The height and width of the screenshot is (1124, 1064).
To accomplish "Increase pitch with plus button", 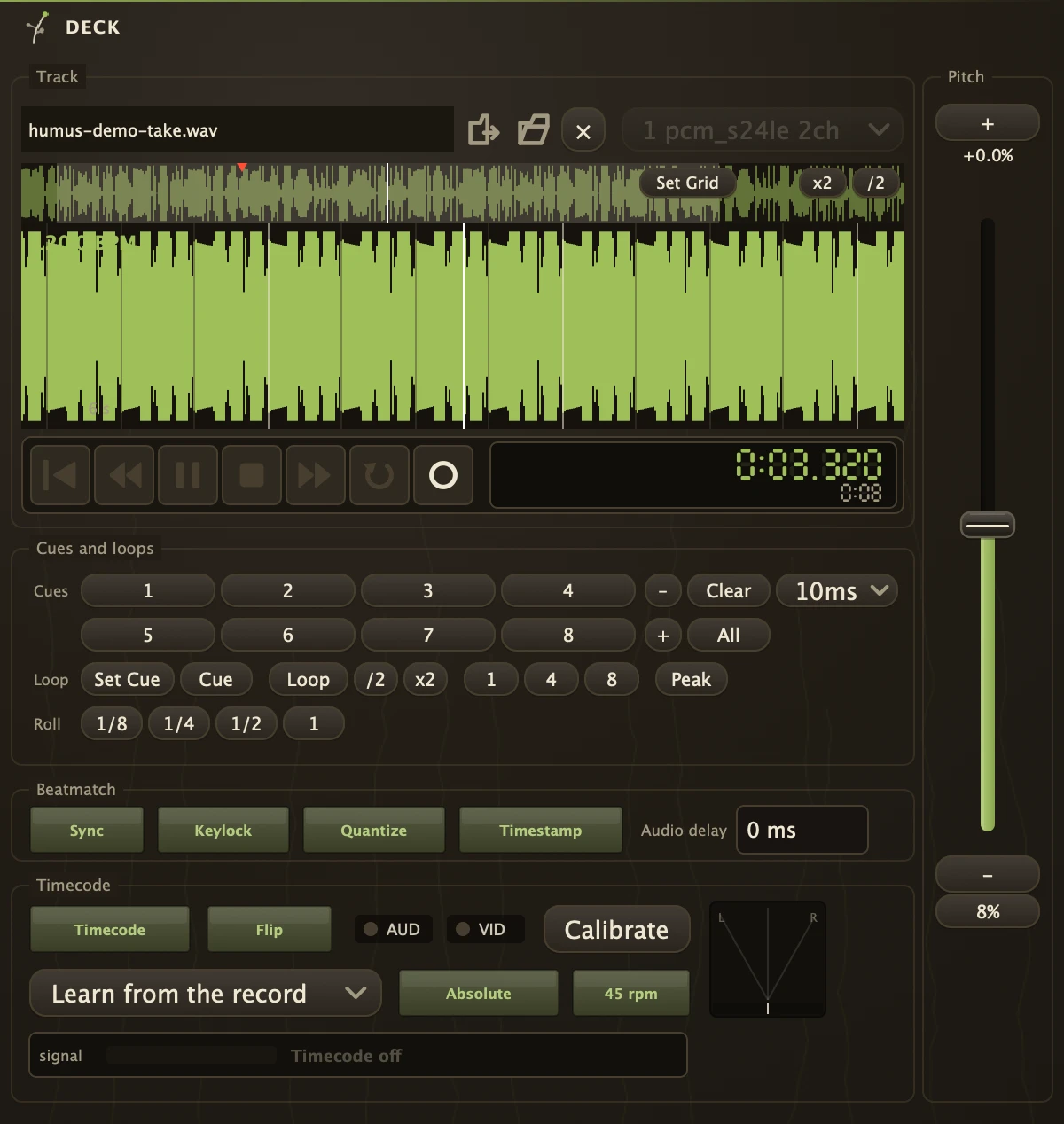I will point(988,123).
